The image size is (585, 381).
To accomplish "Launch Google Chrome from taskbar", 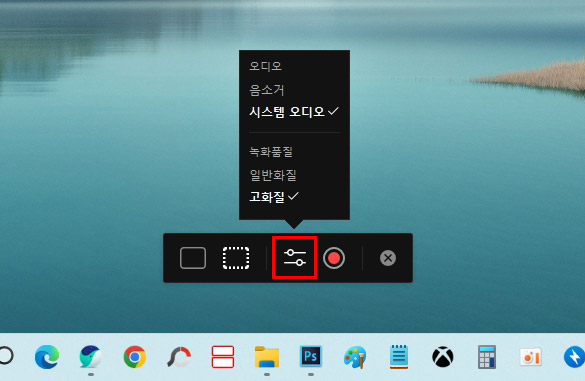I will (x=135, y=357).
